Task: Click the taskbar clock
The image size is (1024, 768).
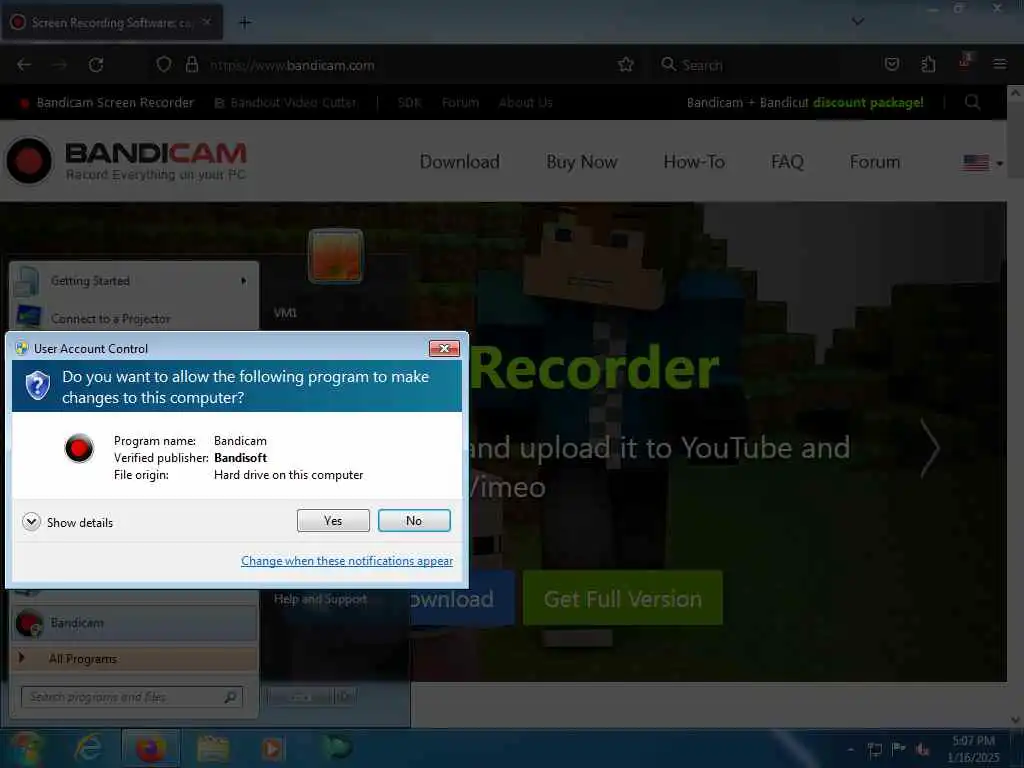Action: tap(973, 749)
